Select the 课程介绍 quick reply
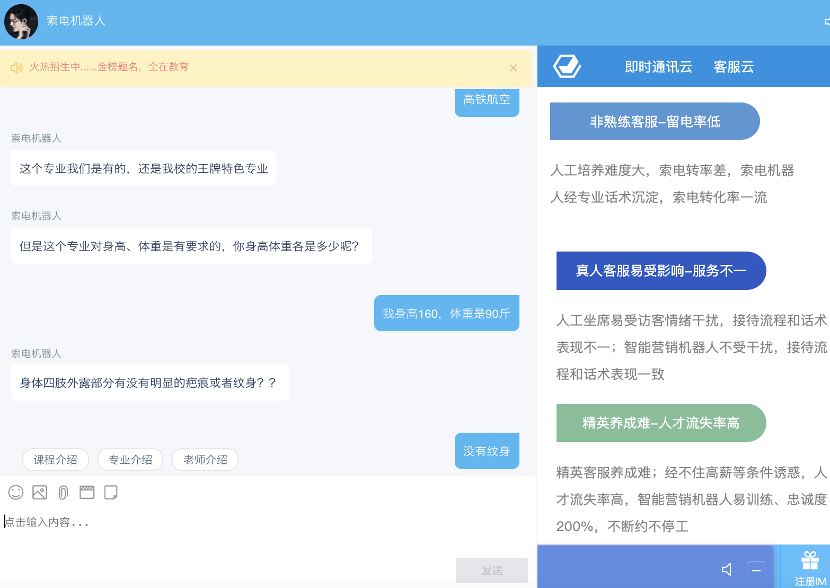Image resolution: width=830 pixels, height=588 pixels. (55, 460)
